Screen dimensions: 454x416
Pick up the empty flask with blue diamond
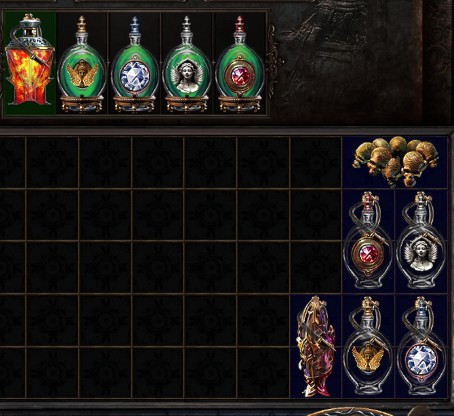coord(421,346)
